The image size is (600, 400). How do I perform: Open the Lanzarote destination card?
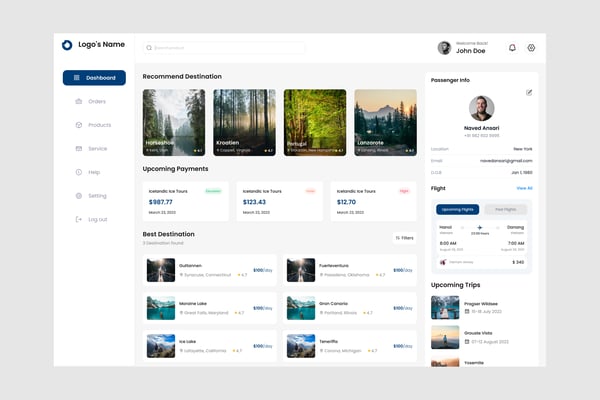tap(385, 122)
